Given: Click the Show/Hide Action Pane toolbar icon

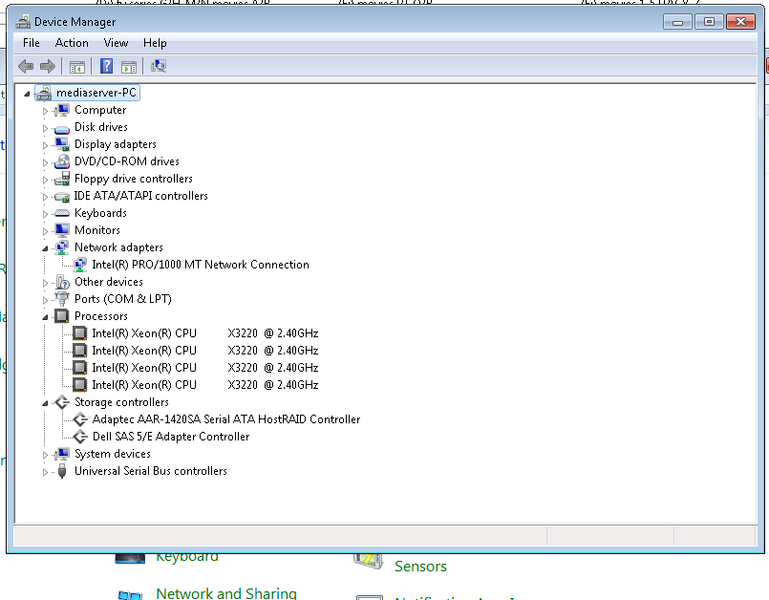Looking at the screenshot, I should [129, 67].
